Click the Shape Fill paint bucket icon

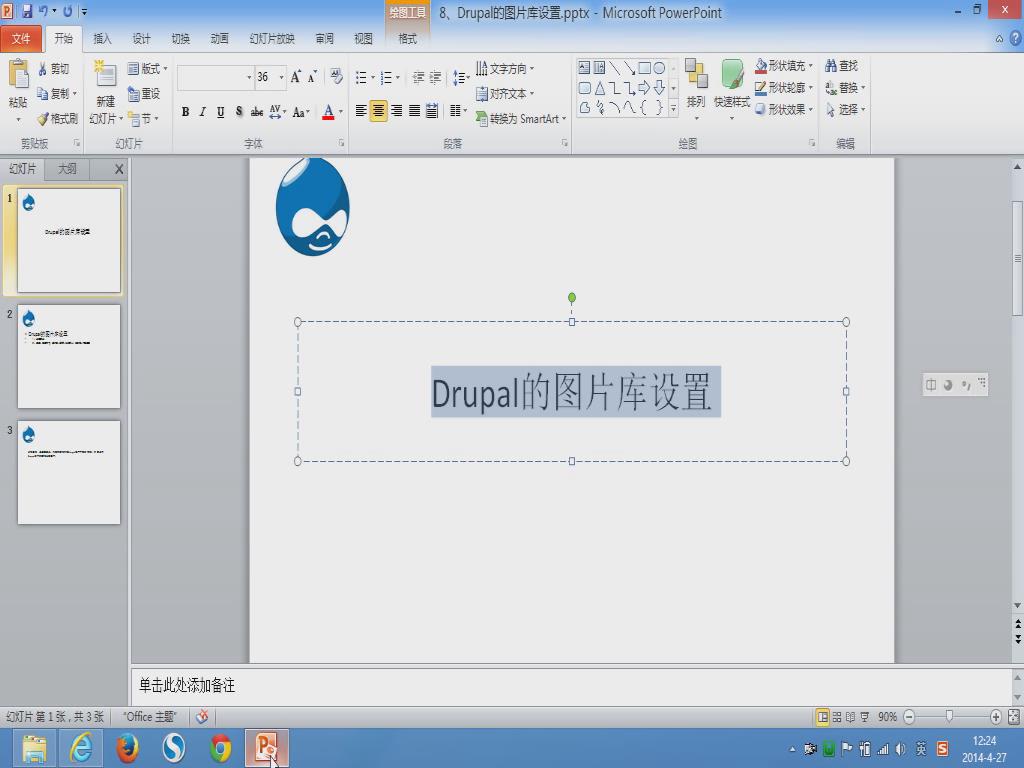point(761,66)
